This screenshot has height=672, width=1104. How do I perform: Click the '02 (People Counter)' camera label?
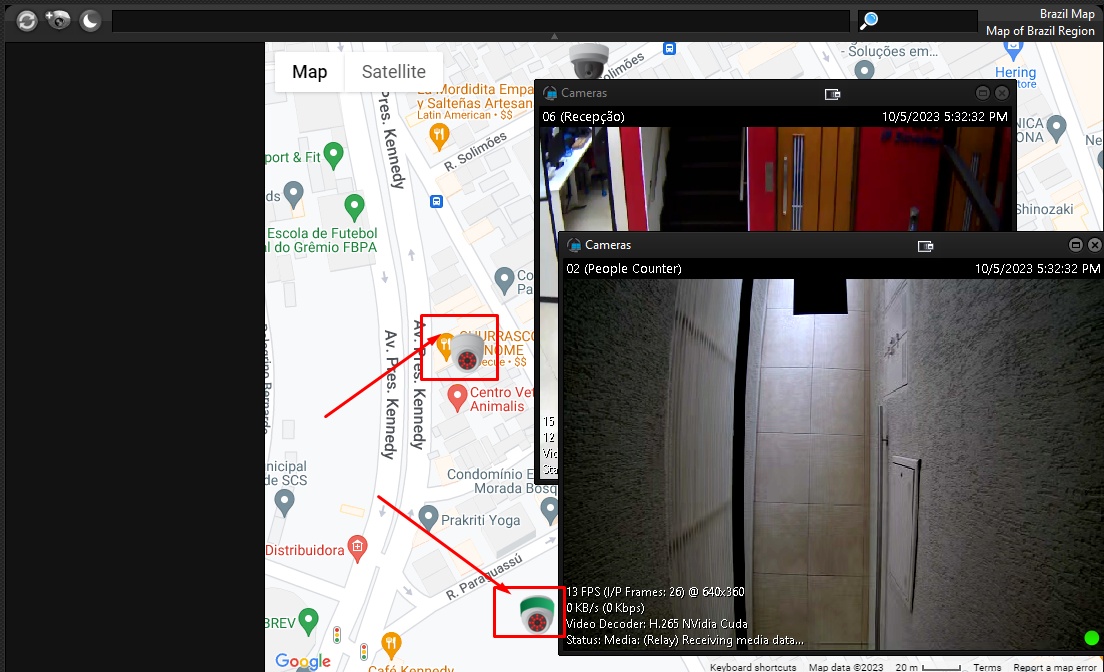point(624,268)
